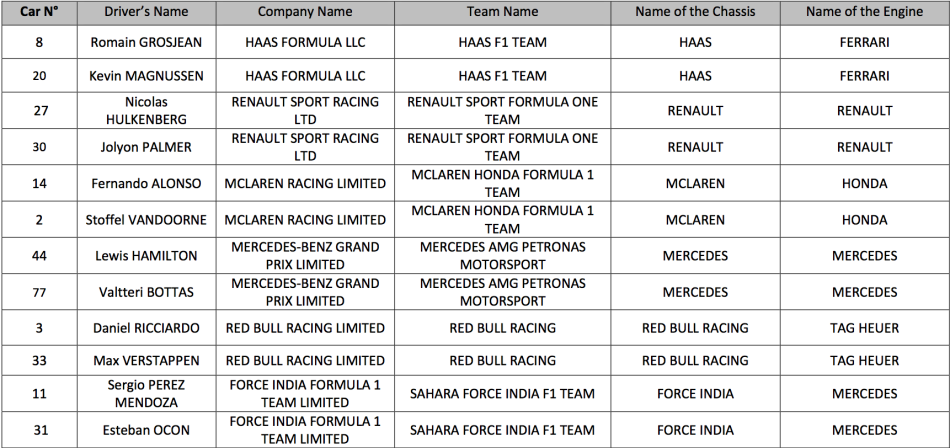
Task: Select the Jolyon PALMER cell
Action: click(x=146, y=147)
